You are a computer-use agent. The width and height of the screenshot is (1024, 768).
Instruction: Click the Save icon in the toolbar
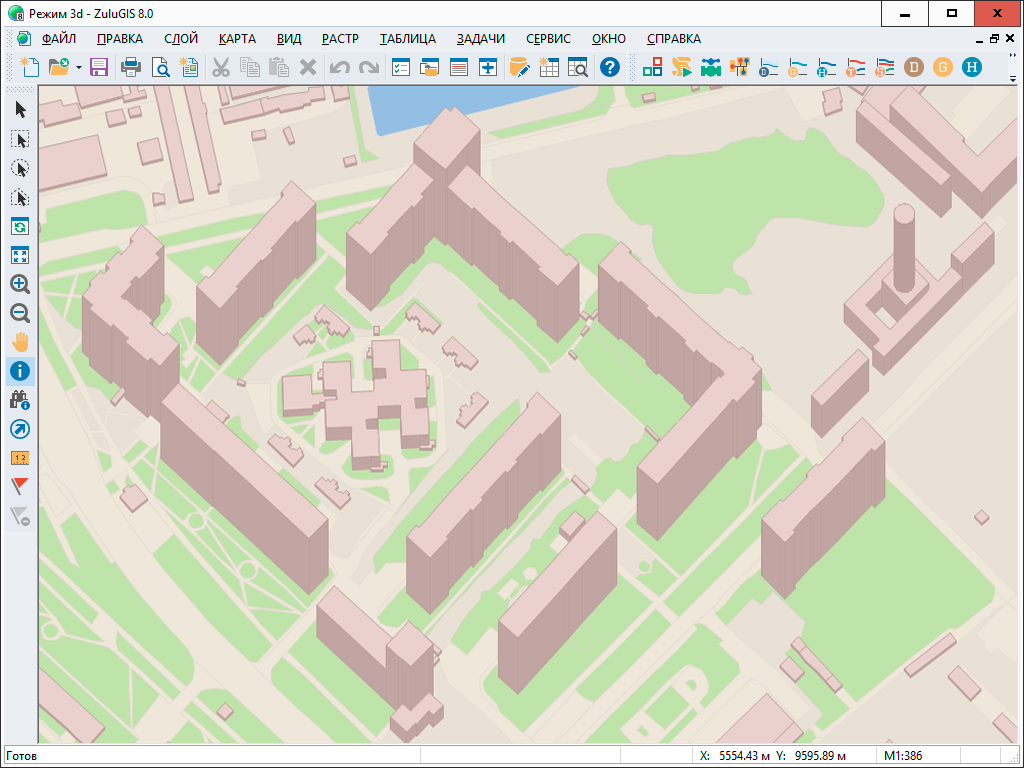pos(99,67)
